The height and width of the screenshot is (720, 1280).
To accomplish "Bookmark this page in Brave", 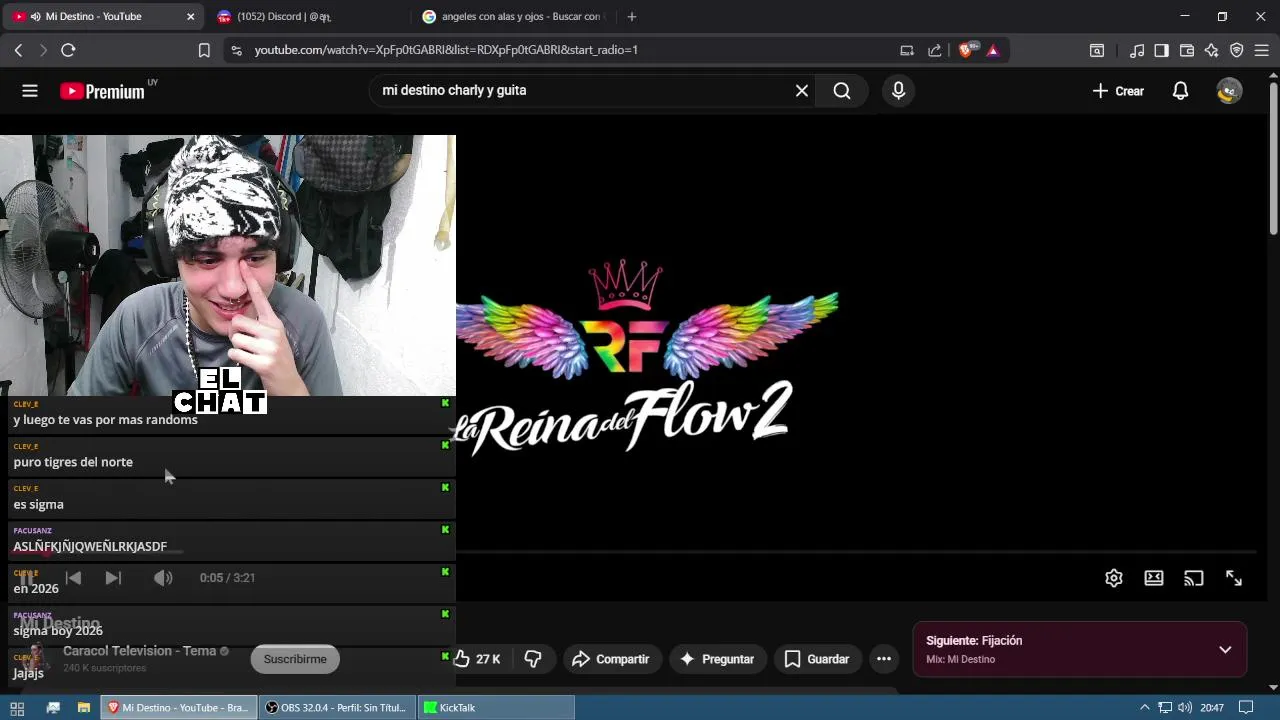I will [x=204, y=50].
